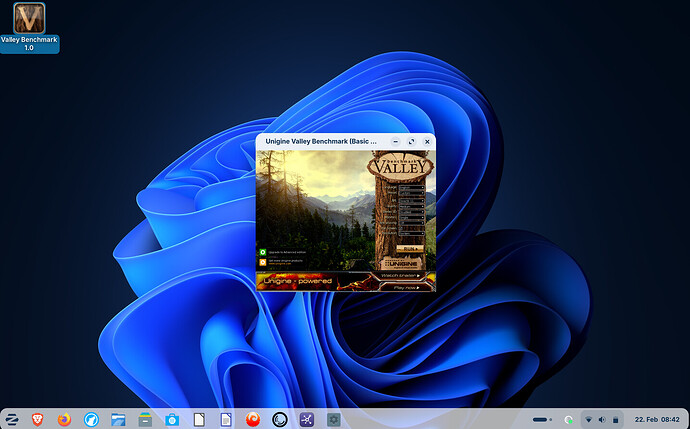690x429 pixels.
Task: Launch Brave browser from the taskbar
Action: click(x=38, y=419)
